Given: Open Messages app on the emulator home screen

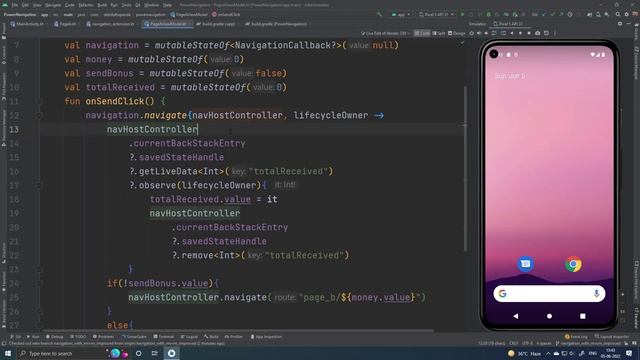Looking at the screenshot, I should pyautogui.click(x=525, y=264).
